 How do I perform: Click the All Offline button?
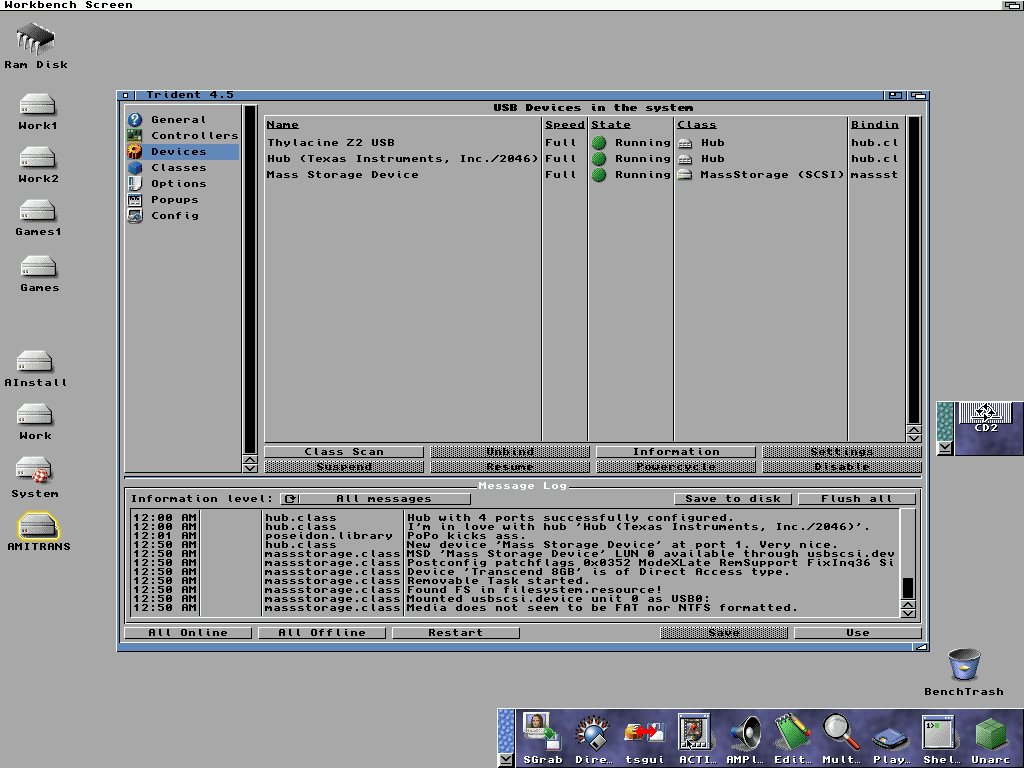click(x=322, y=632)
